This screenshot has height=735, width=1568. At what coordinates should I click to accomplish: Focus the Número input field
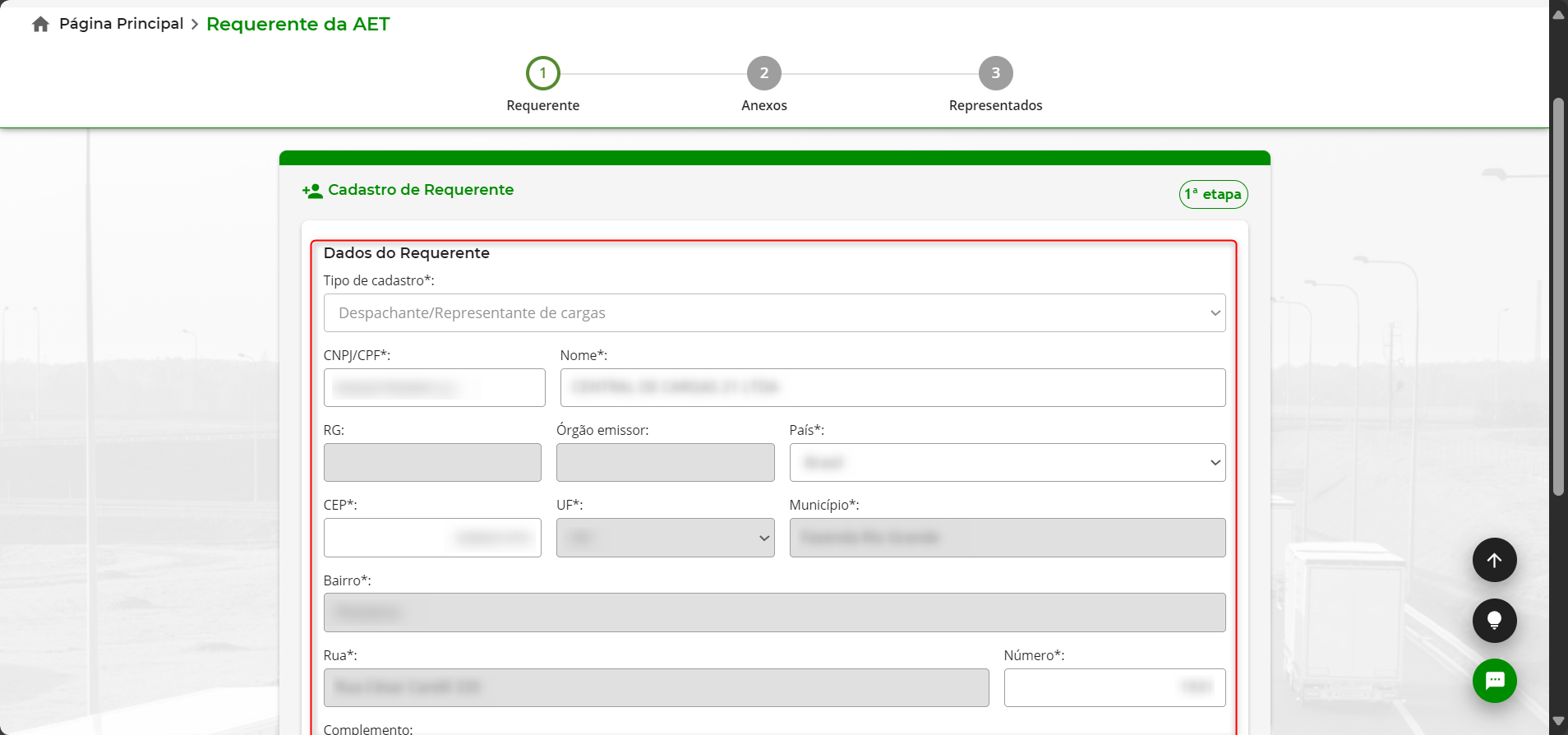click(1114, 687)
